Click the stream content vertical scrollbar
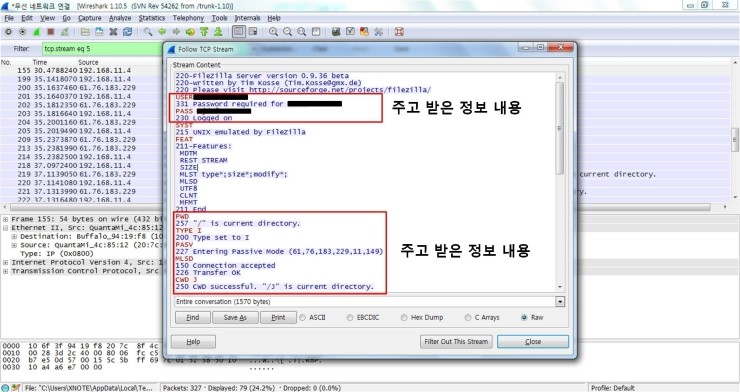The height and width of the screenshot is (392, 740). (560, 182)
